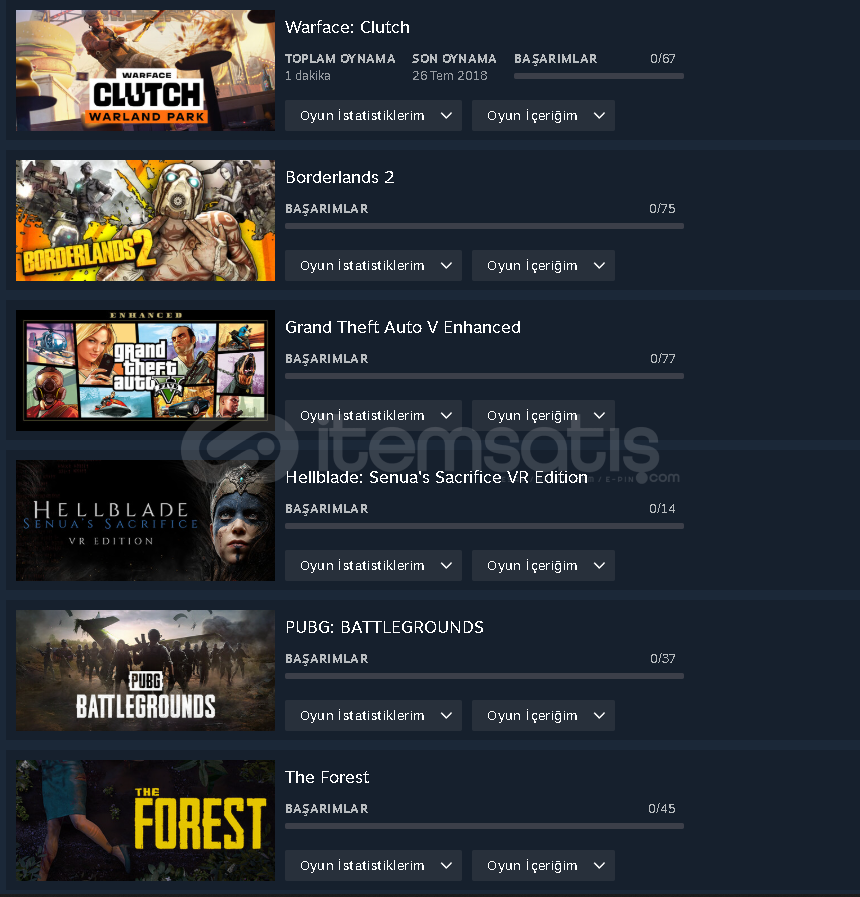This screenshot has height=897, width=860.
Task: Select the Grand Theft Auto V Enhanced artwork
Action: click(x=145, y=370)
